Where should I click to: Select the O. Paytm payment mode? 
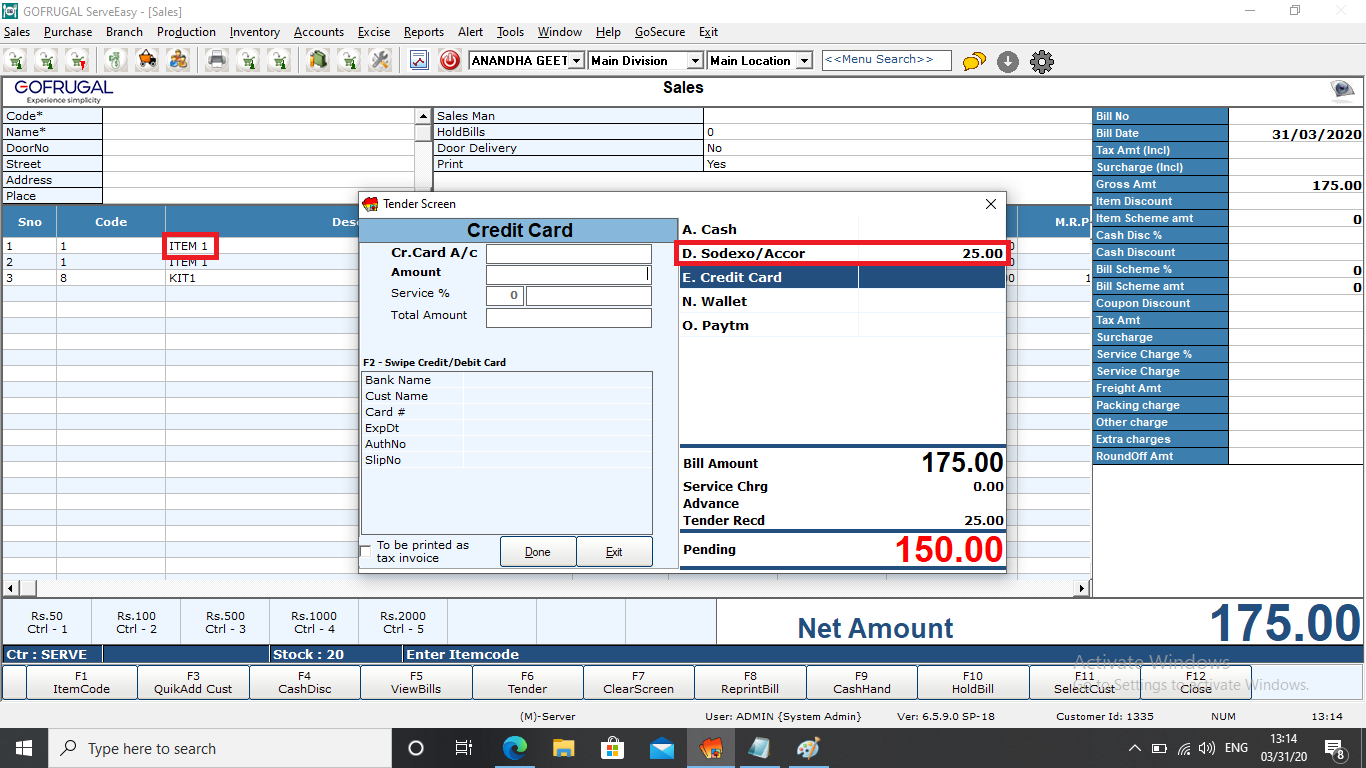click(x=842, y=325)
